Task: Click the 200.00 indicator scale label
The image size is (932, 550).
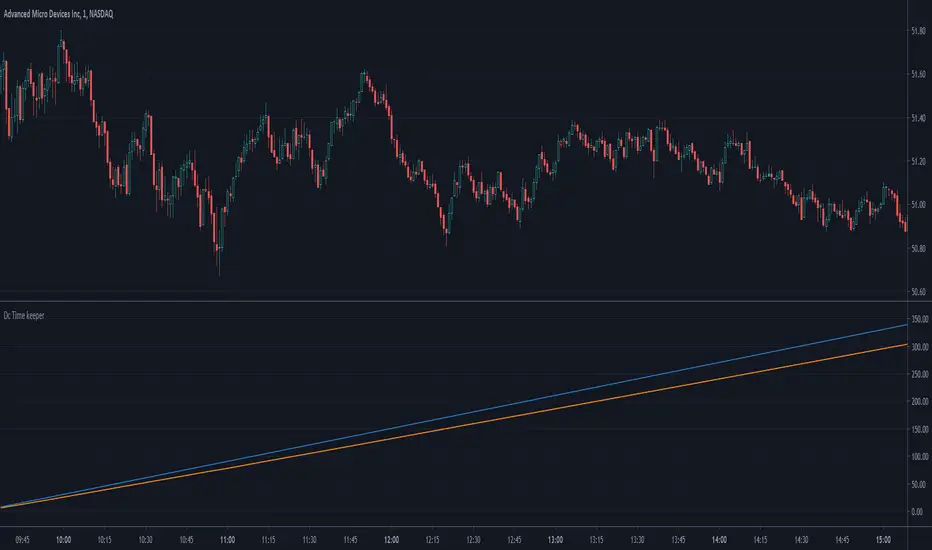Action: [x=920, y=401]
